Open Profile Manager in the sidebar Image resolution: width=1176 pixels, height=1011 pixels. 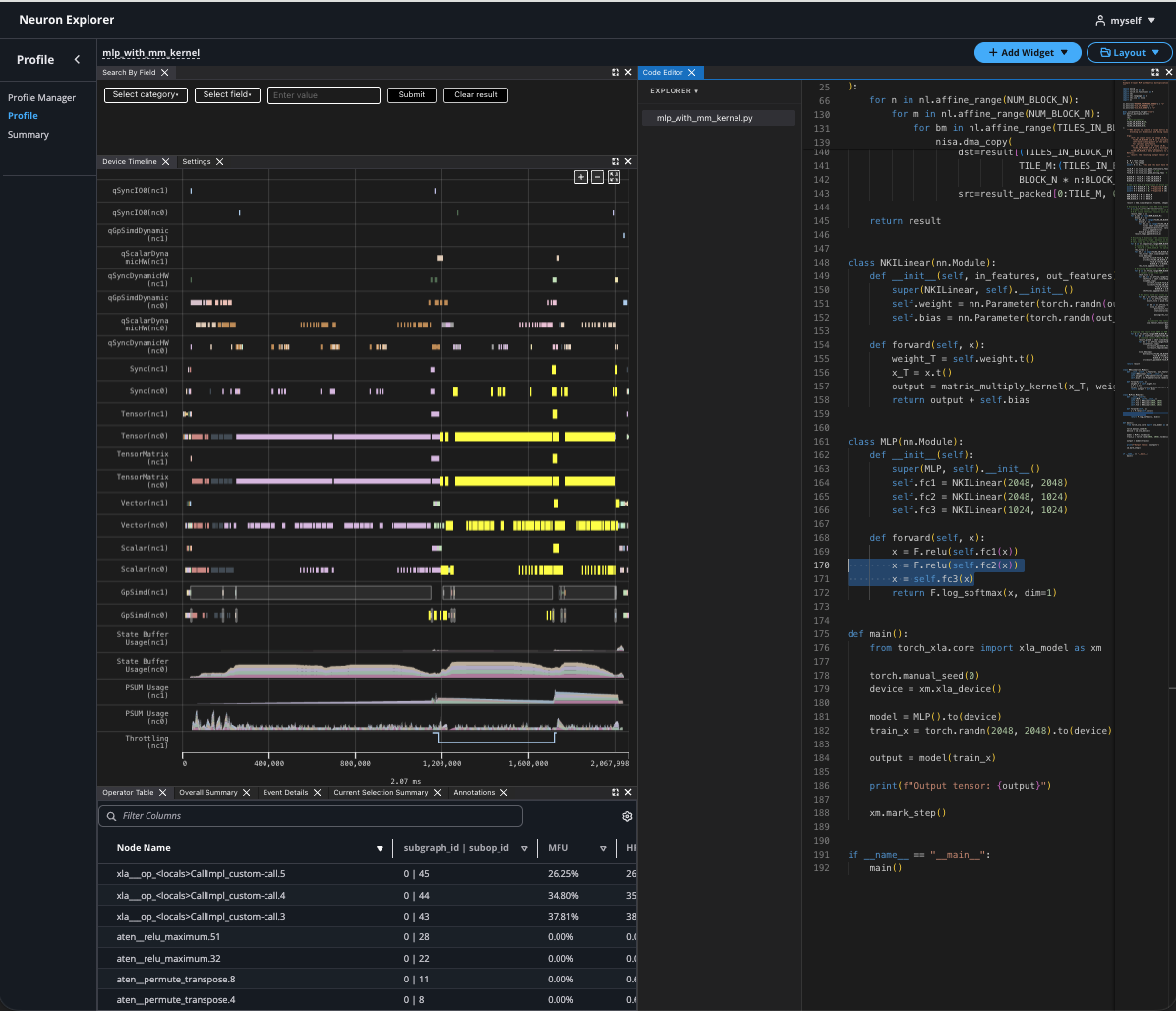(x=41, y=98)
